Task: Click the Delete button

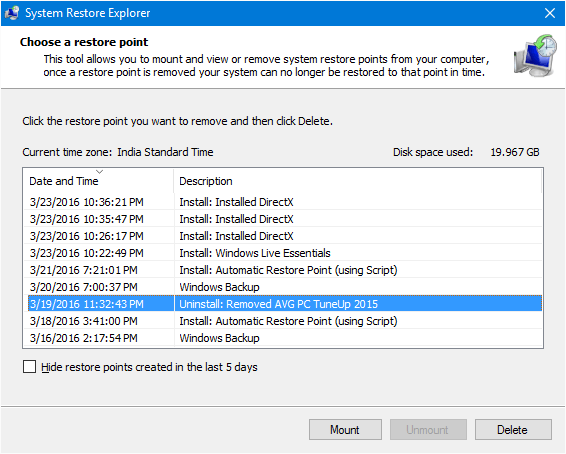Action: coord(513,429)
